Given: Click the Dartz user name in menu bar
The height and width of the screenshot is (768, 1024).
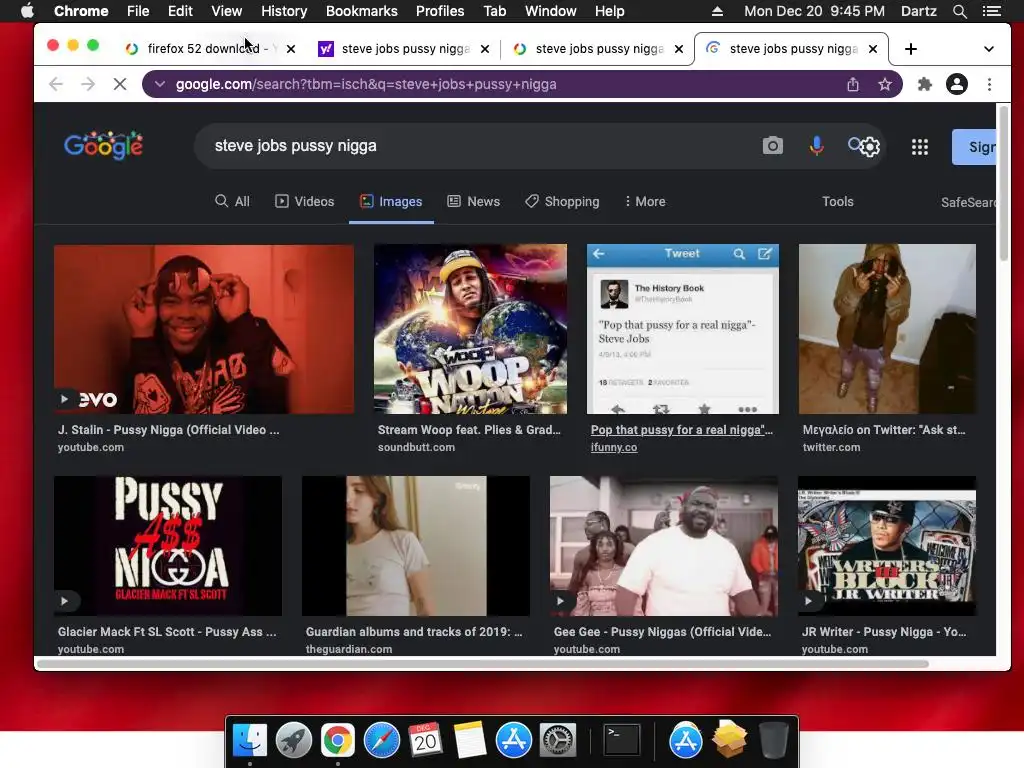Looking at the screenshot, I should [x=918, y=11].
